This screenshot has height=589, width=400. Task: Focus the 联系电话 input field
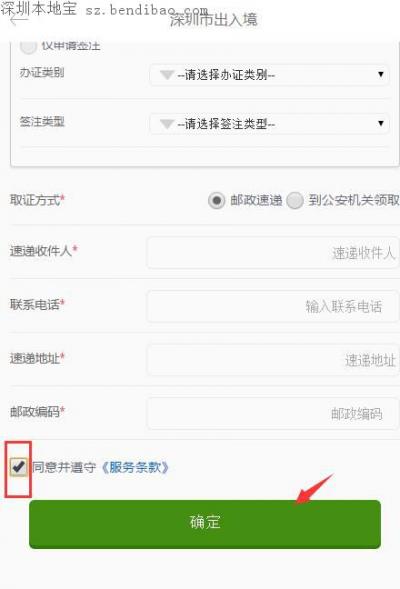tap(273, 306)
